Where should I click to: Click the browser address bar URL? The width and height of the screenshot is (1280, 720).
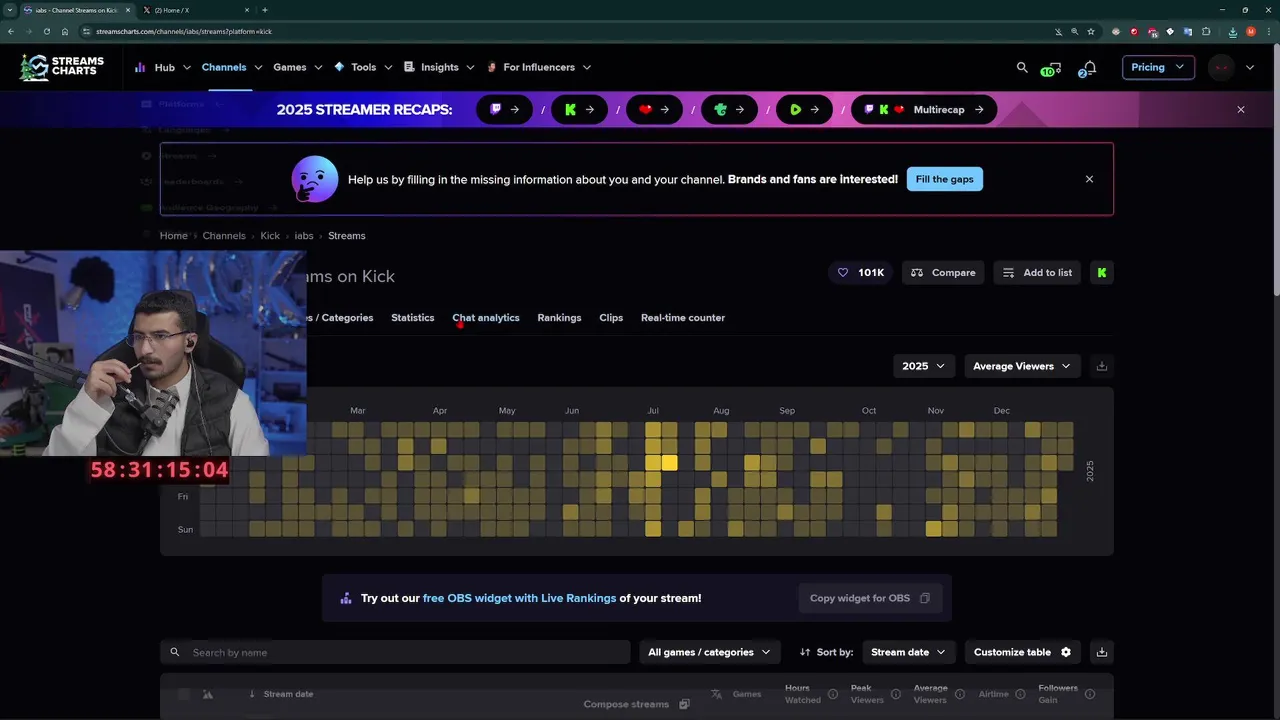pyautogui.click(x=183, y=31)
